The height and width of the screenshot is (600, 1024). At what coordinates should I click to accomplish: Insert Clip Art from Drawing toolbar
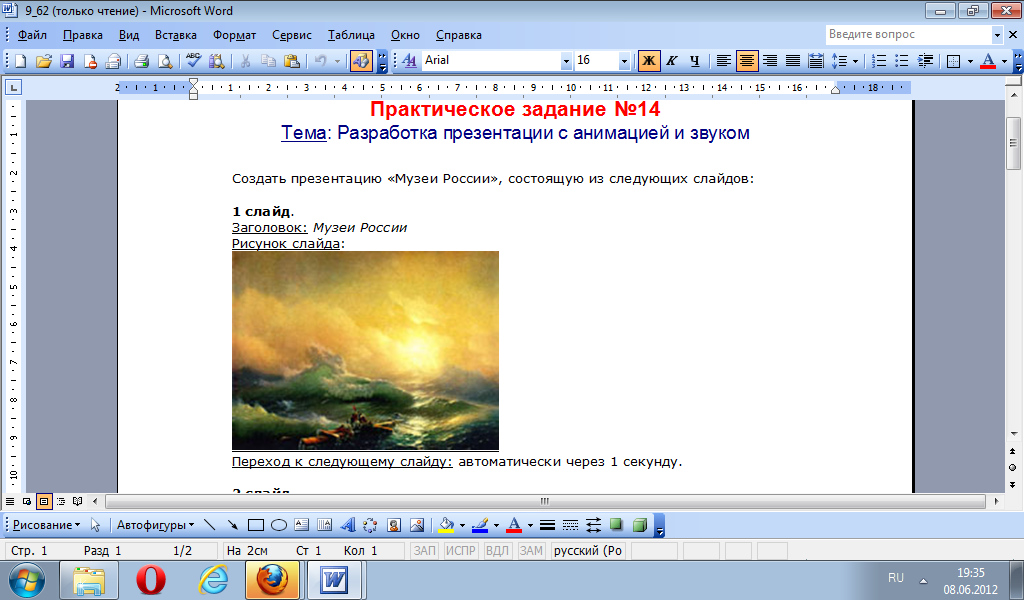tap(393, 525)
